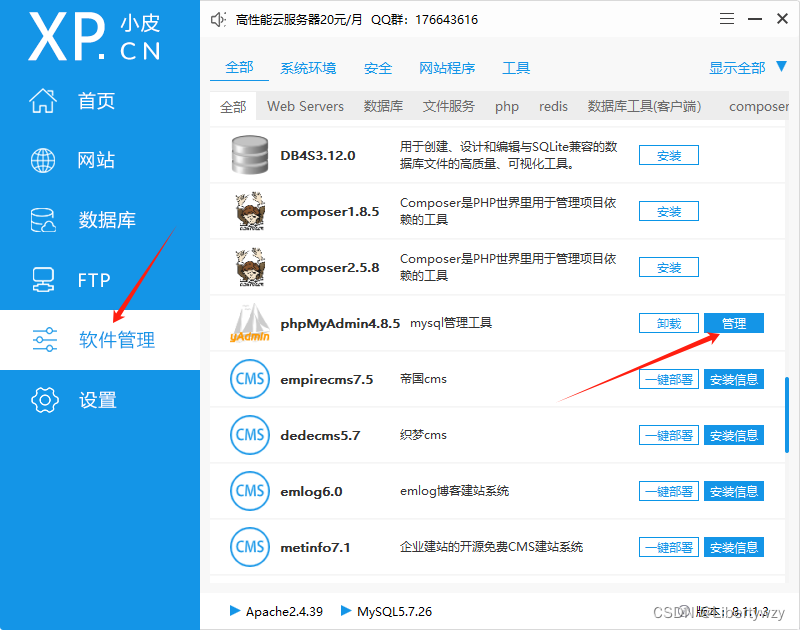This screenshot has width=800, height=630.
Task: Filter by redis sub-tab
Action: pos(553,107)
